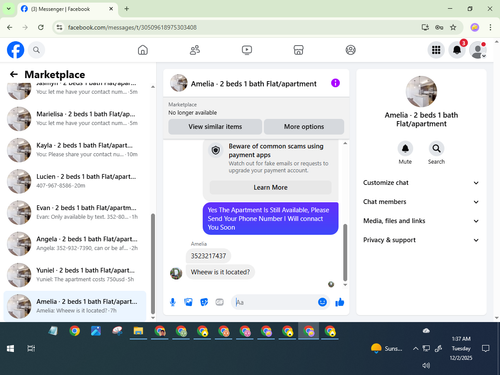Select Amelia's apartment conversation in list
The height and width of the screenshot is (375, 500).
[x=75, y=306]
